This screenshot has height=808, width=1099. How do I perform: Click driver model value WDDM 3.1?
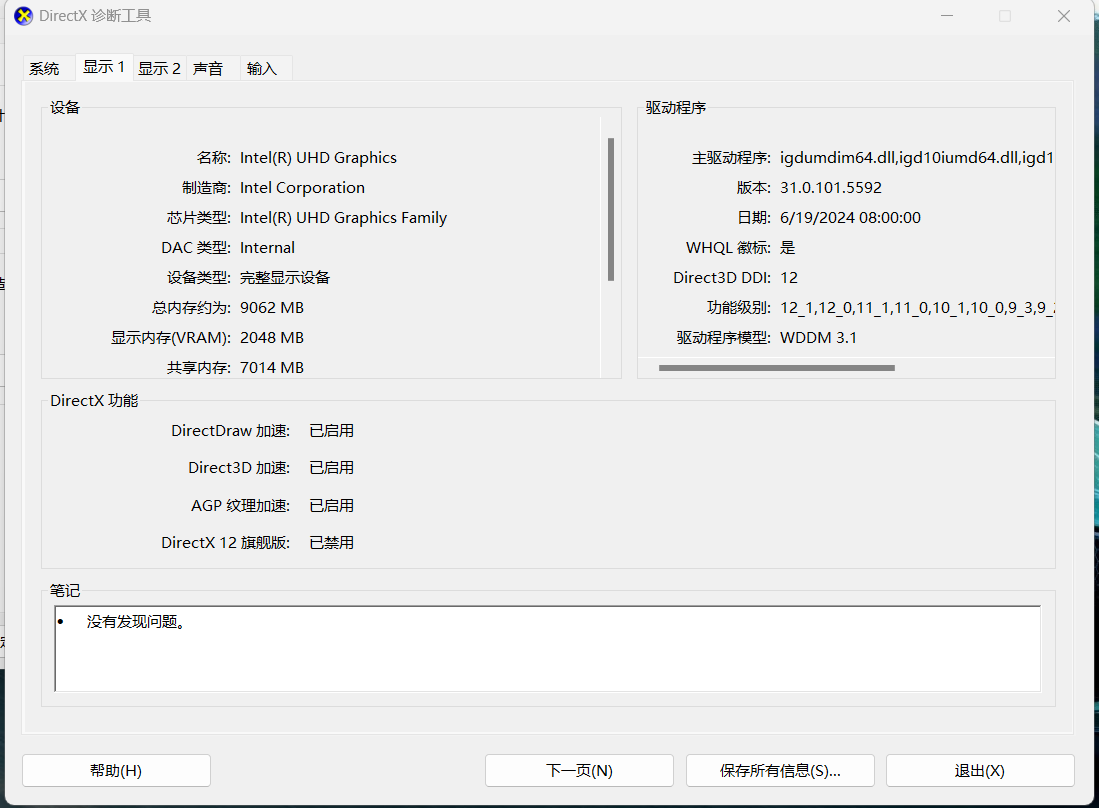click(x=818, y=338)
